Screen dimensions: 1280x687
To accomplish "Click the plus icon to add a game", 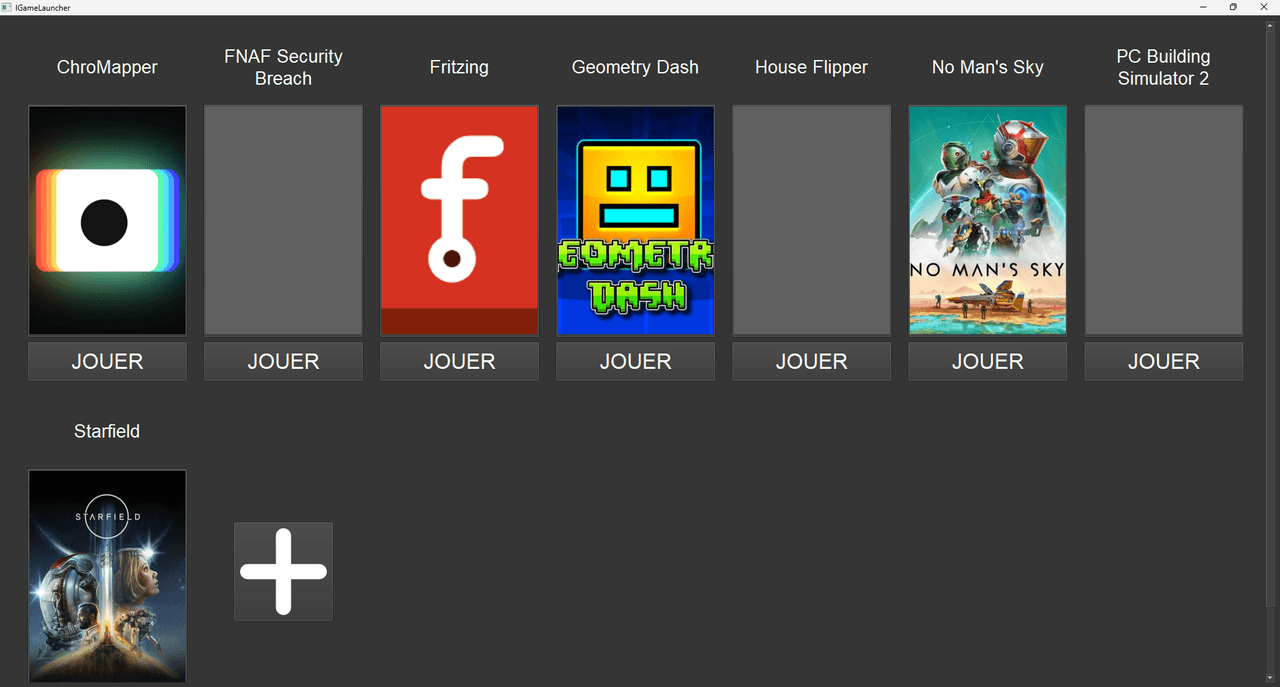I will (x=283, y=571).
